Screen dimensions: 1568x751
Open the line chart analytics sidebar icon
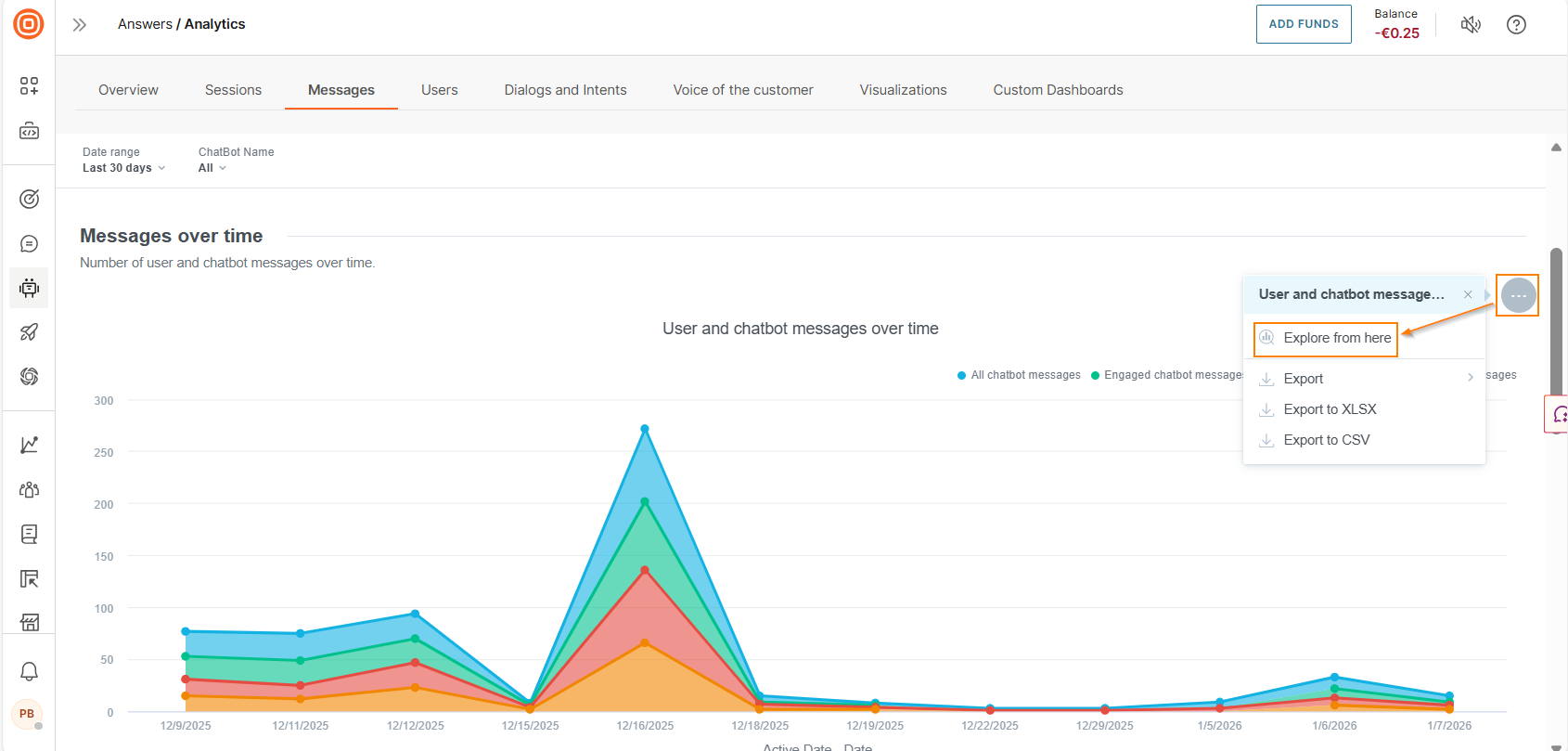[29, 445]
